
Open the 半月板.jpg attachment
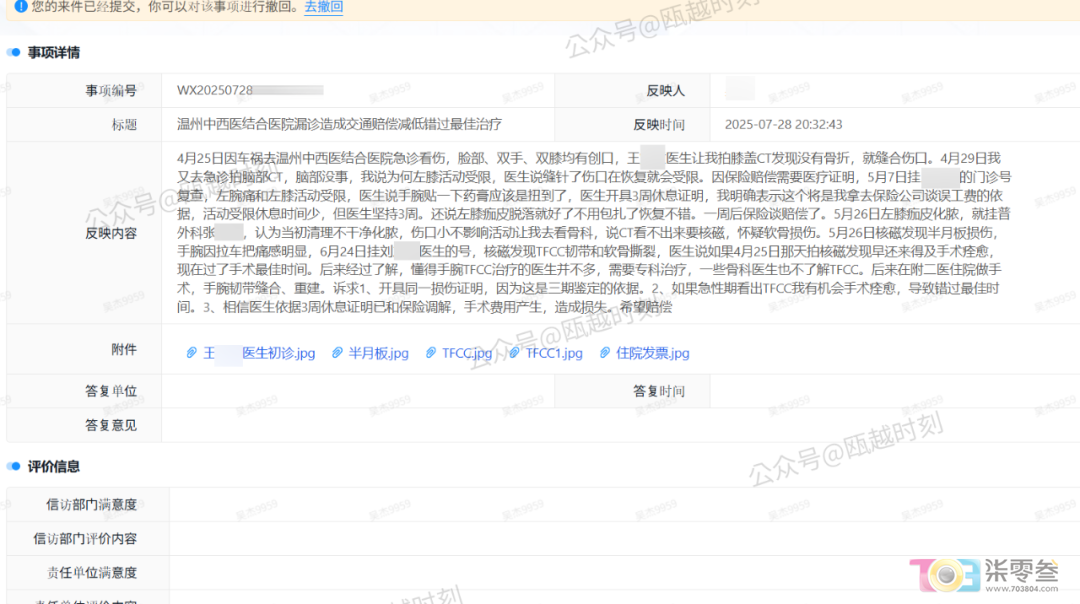378,353
